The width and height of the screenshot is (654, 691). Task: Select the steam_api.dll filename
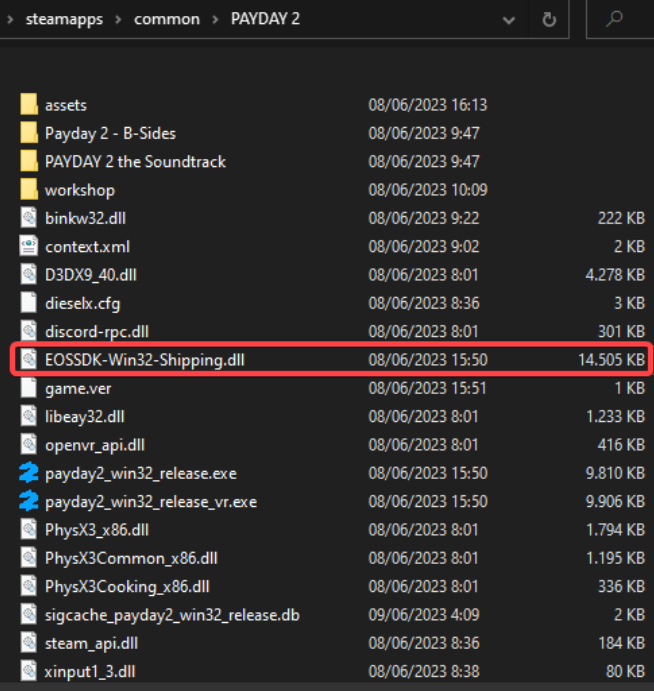coord(91,643)
